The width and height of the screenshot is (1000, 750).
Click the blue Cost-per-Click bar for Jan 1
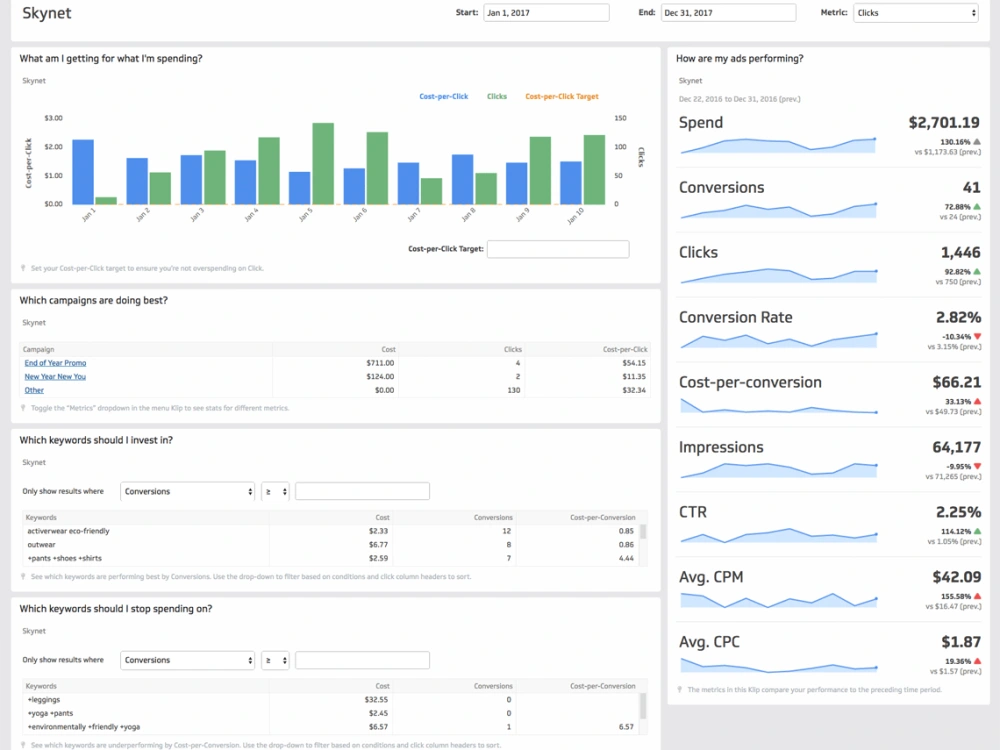click(83, 172)
